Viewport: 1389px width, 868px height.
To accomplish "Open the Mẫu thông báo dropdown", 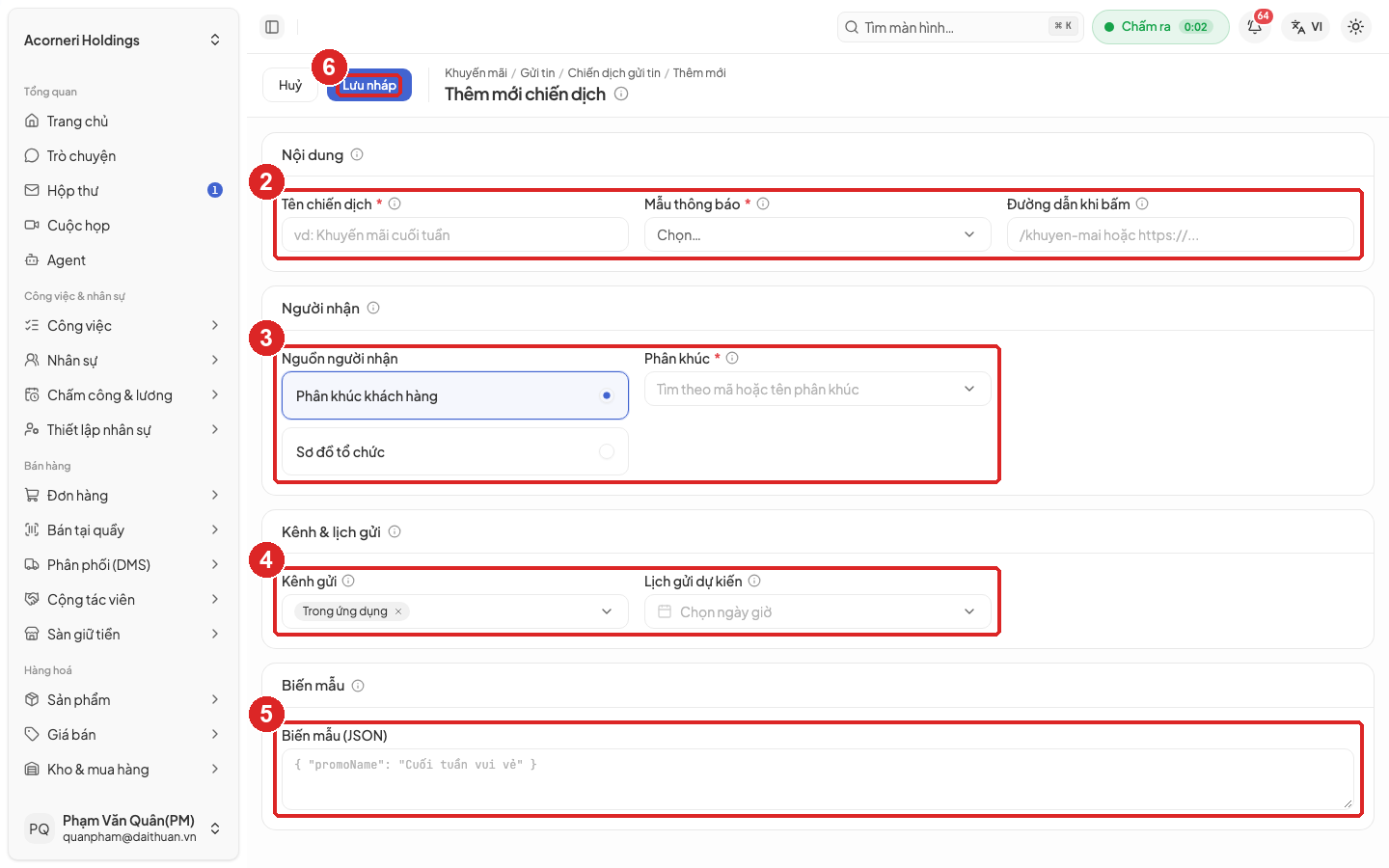I will click(x=818, y=234).
